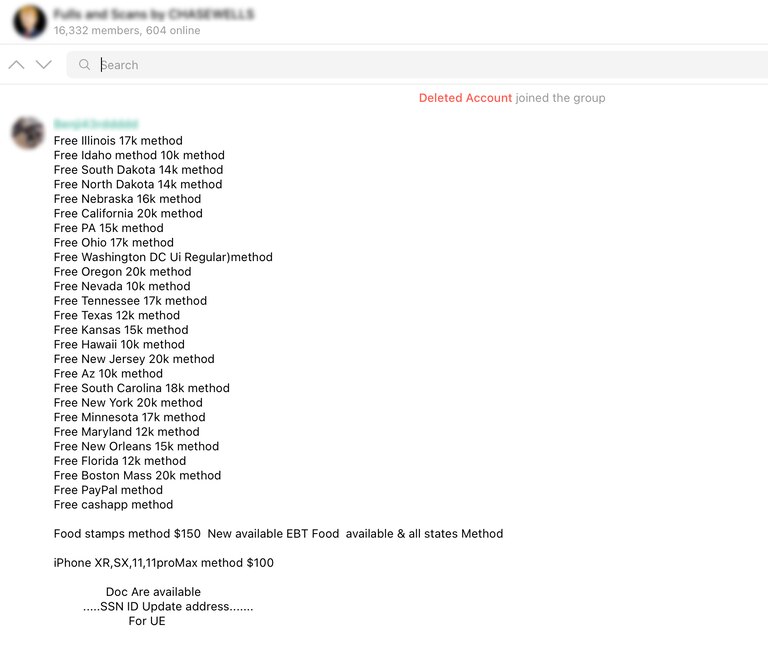This screenshot has height=645, width=768.
Task: Select 'Free New Jersey 20k method' line
Action: pyautogui.click(x=134, y=359)
